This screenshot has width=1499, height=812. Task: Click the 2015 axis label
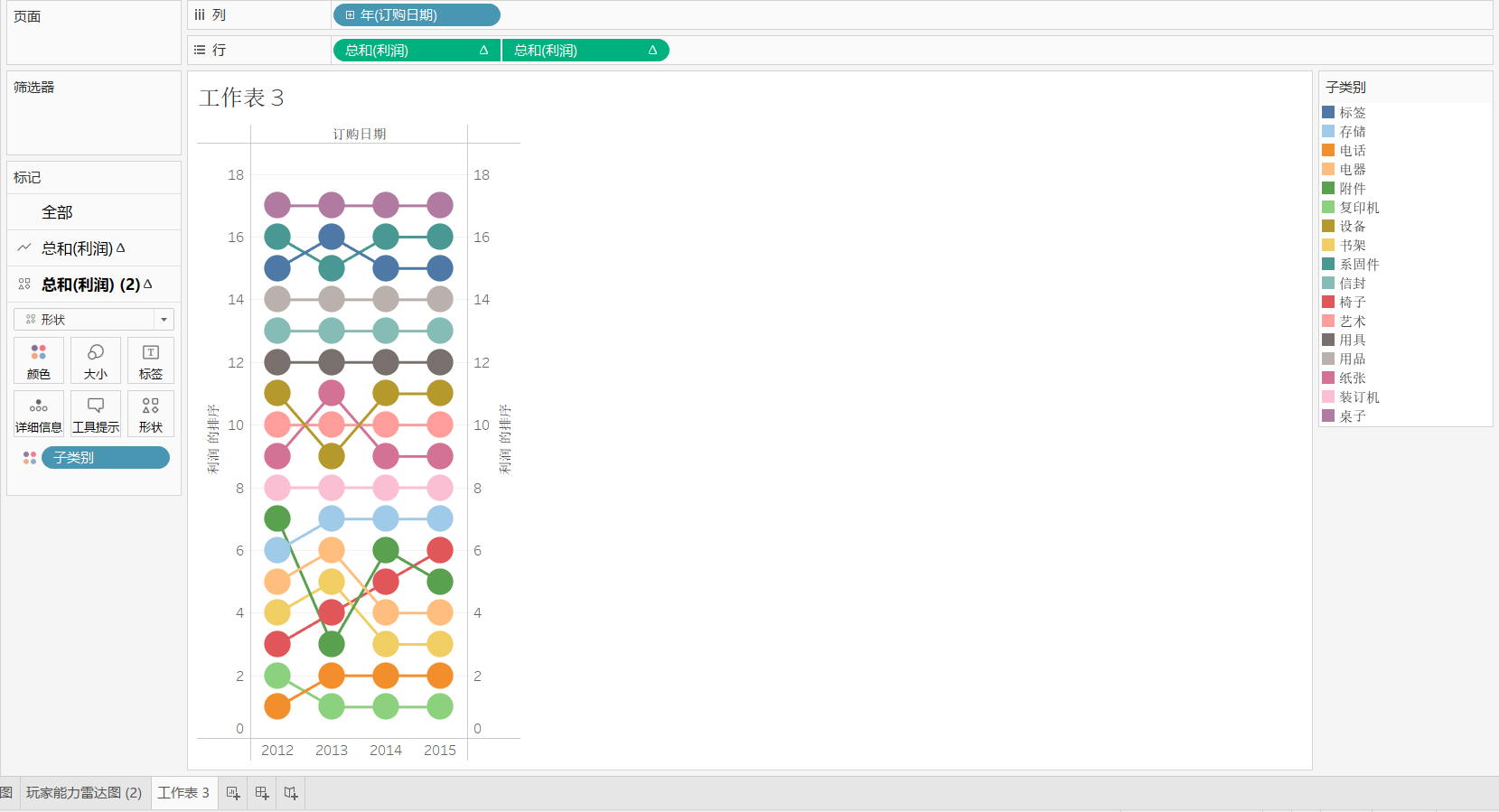[440, 750]
